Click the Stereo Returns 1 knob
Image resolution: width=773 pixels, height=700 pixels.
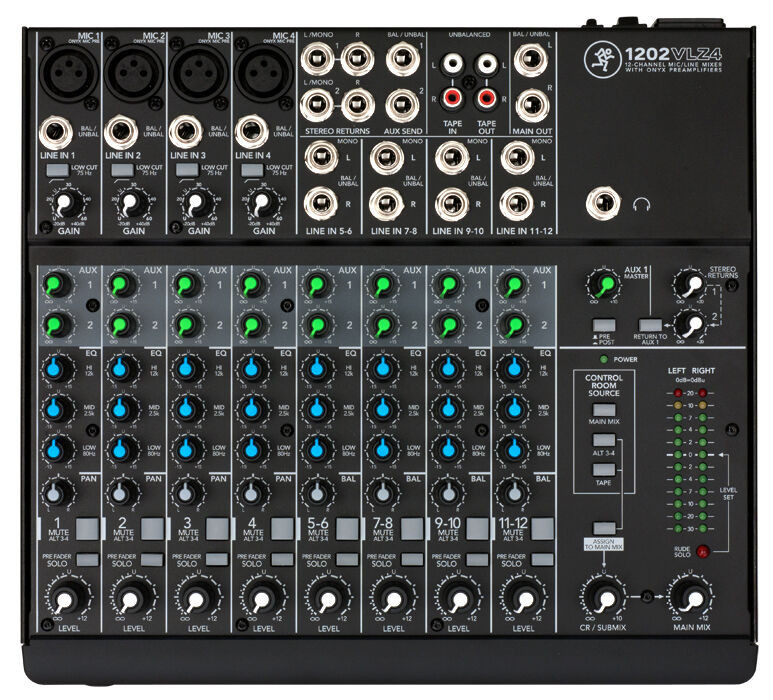point(691,284)
